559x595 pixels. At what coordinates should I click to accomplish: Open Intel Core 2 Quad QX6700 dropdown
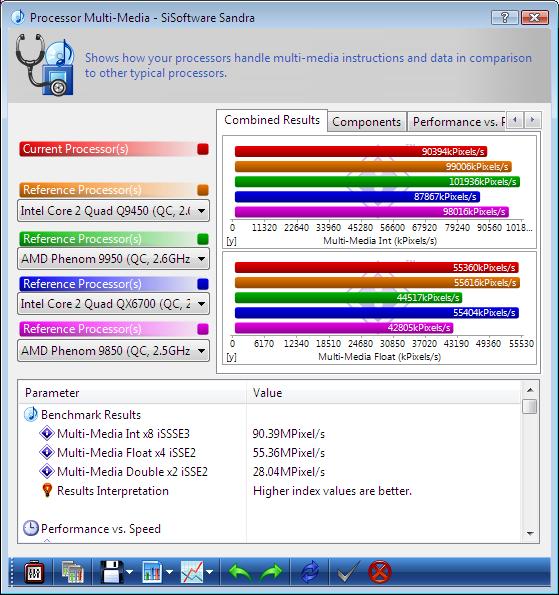tap(113, 304)
